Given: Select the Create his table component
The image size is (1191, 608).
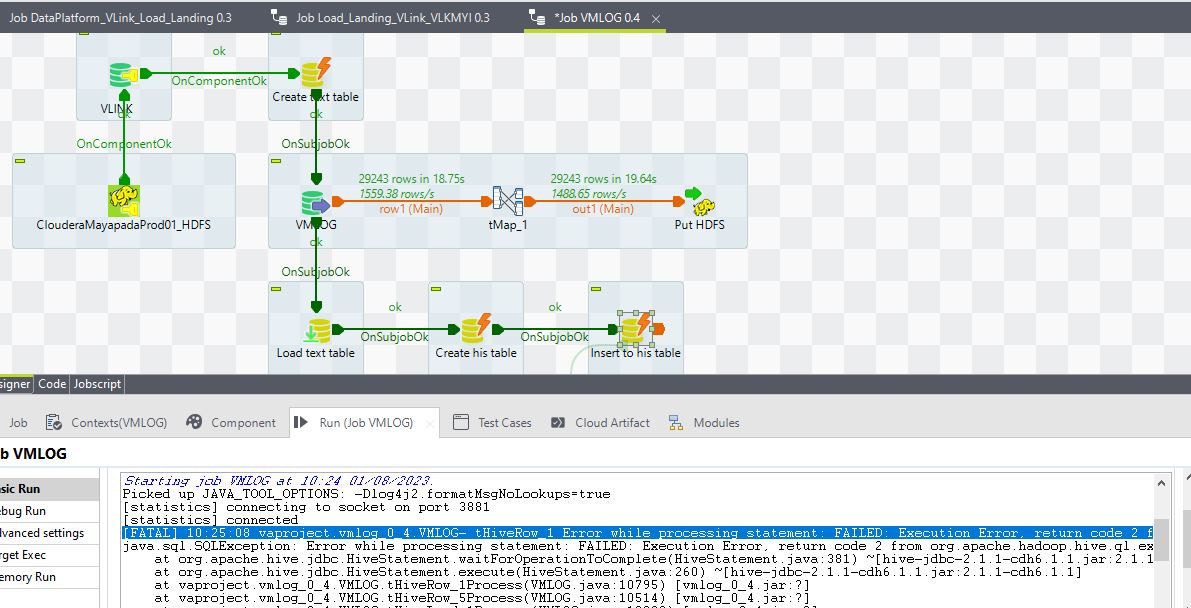Looking at the screenshot, I should (x=475, y=325).
